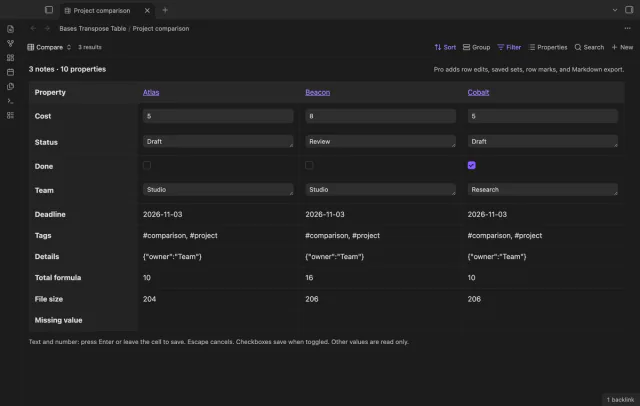
Task: Check the Done box for Atlas
Action: pos(147,165)
